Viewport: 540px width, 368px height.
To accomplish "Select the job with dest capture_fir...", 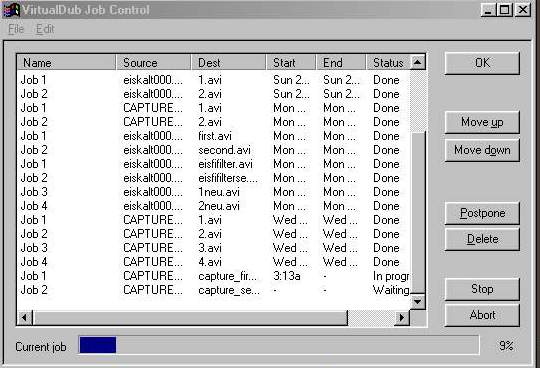I will pos(214,276).
